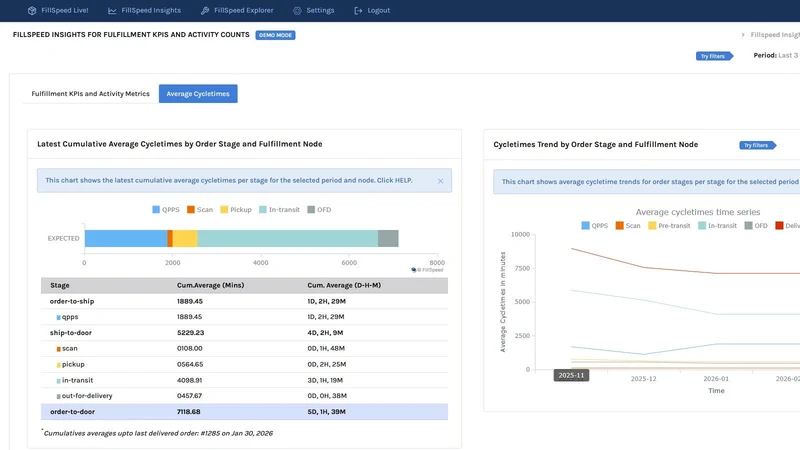Viewport: 800px width, 450px height.
Task: Click Try filters button near Period
Action: tap(714, 56)
